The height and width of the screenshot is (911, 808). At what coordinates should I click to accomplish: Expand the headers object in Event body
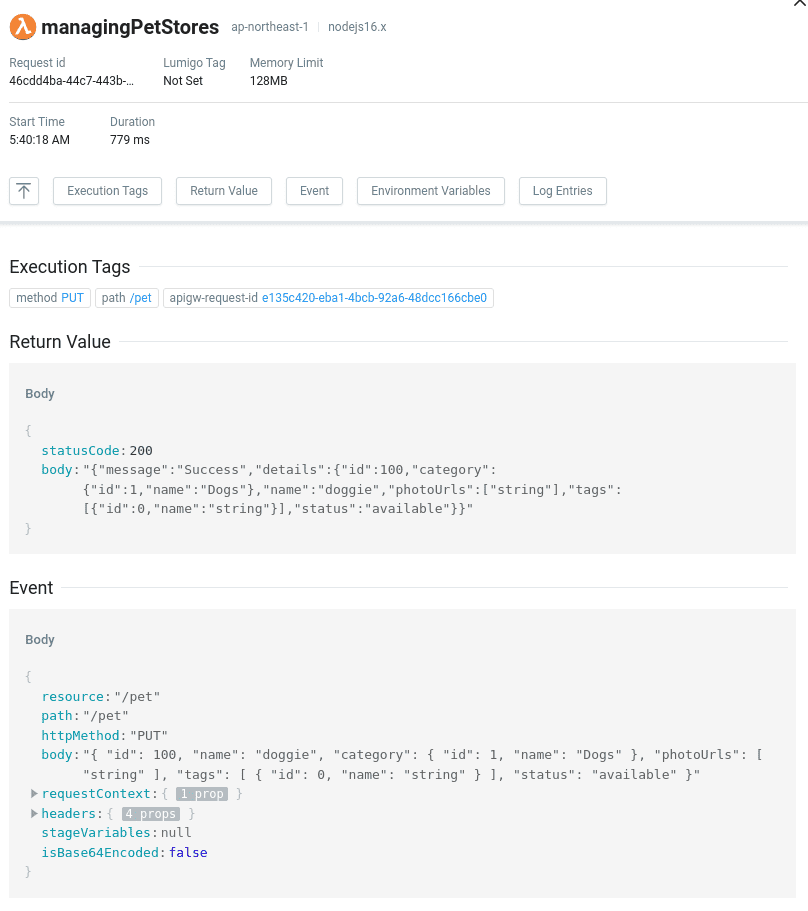click(34, 813)
